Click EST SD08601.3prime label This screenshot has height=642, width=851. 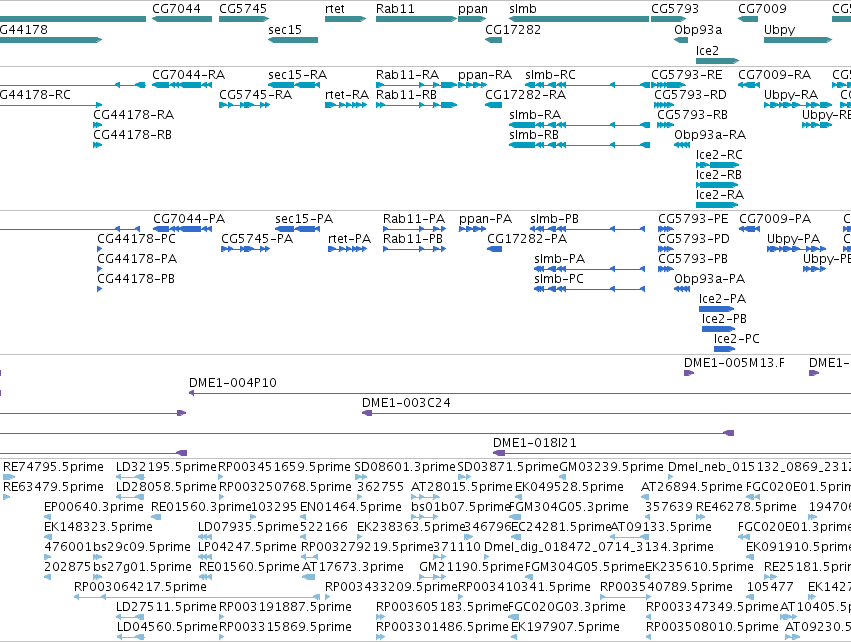pyautogui.click(x=405, y=467)
